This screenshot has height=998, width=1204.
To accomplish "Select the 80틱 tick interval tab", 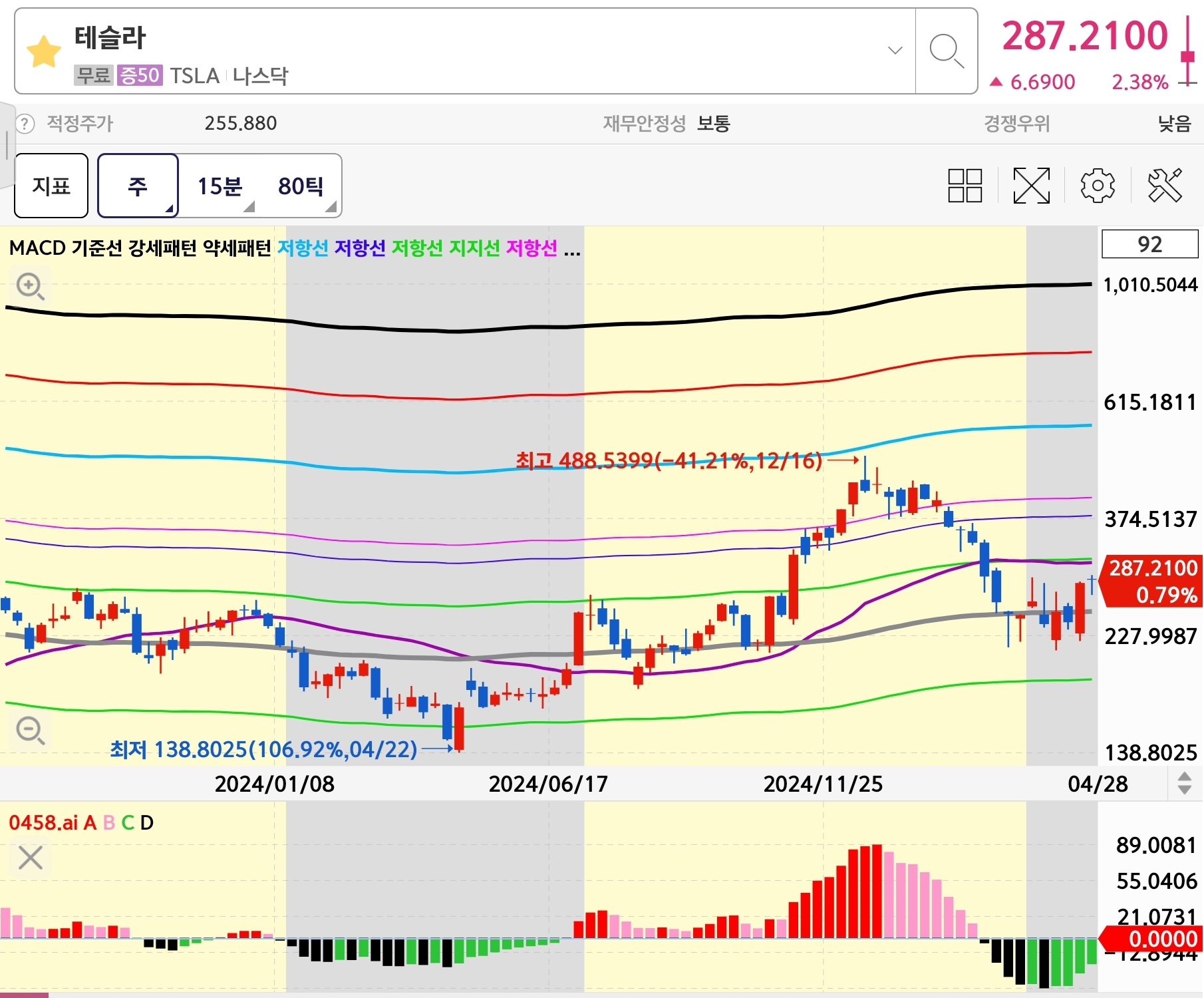I will [x=301, y=186].
